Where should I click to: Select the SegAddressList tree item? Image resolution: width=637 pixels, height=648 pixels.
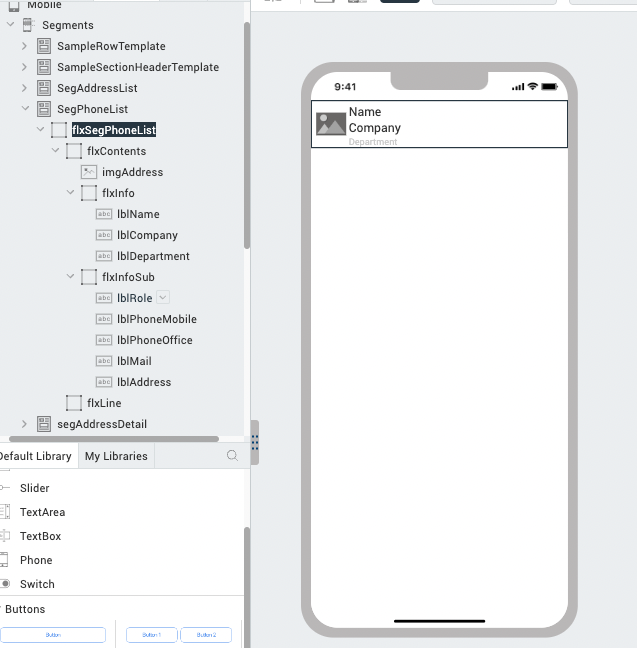coord(97,88)
